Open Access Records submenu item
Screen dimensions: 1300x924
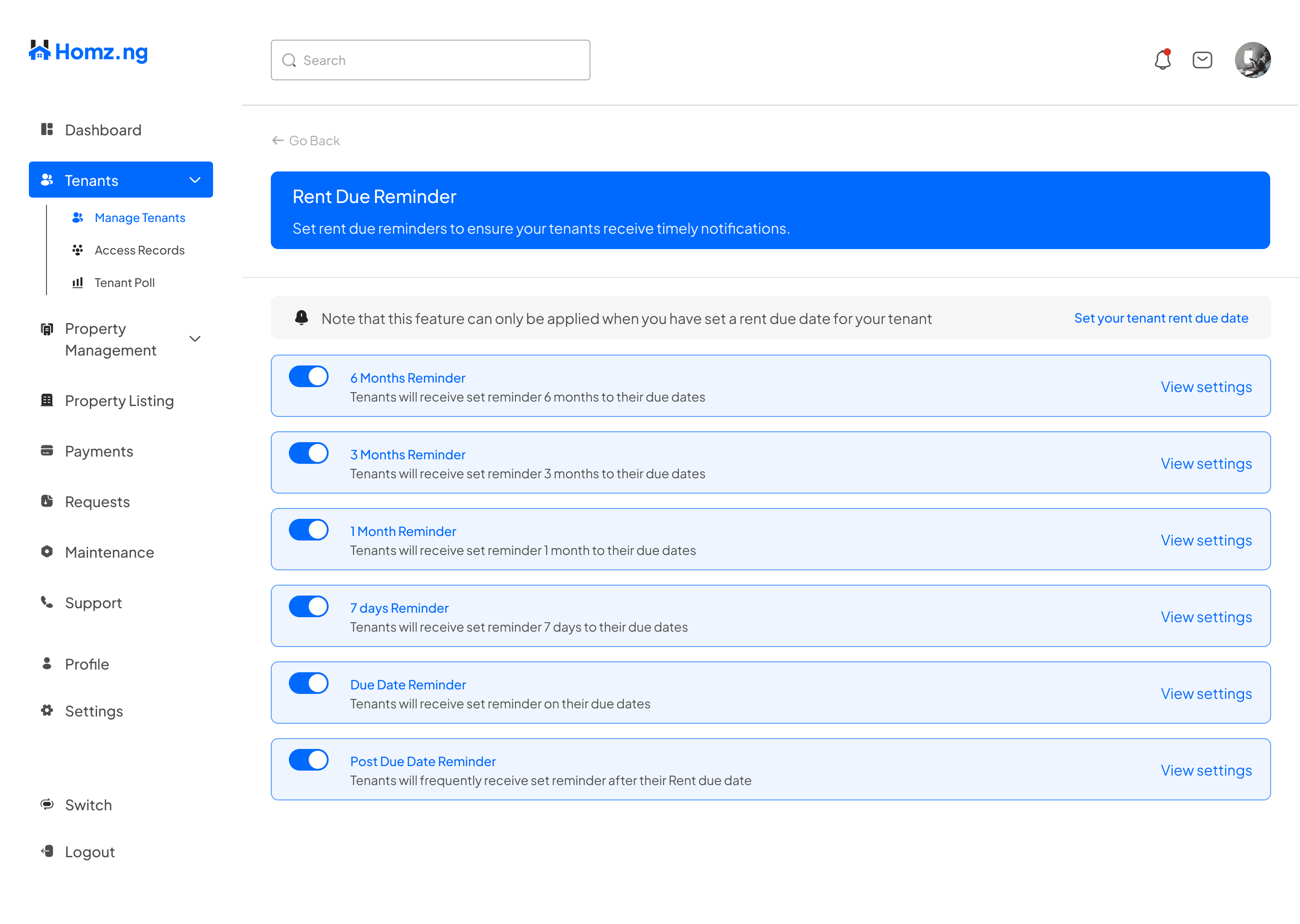[x=139, y=250]
